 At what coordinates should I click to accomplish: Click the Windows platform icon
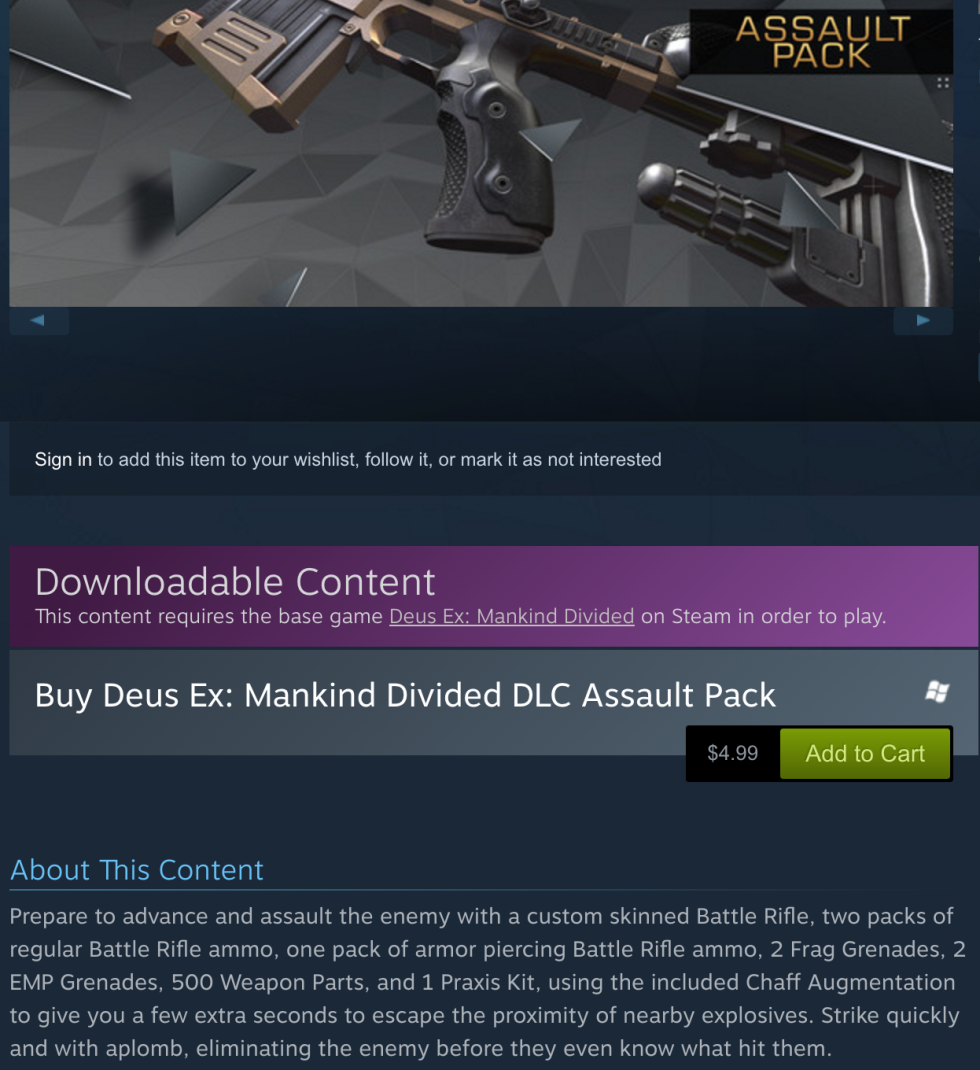pyautogui.click(x=937, y=692)
